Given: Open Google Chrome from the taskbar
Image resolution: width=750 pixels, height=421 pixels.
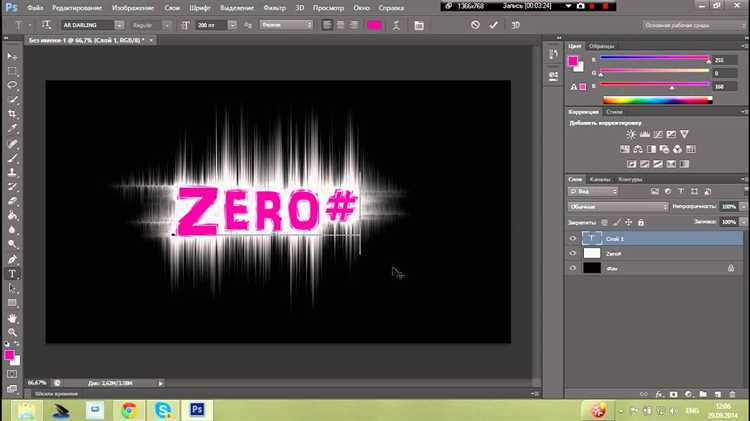Looking at the screenshot, I should point(128,409).
